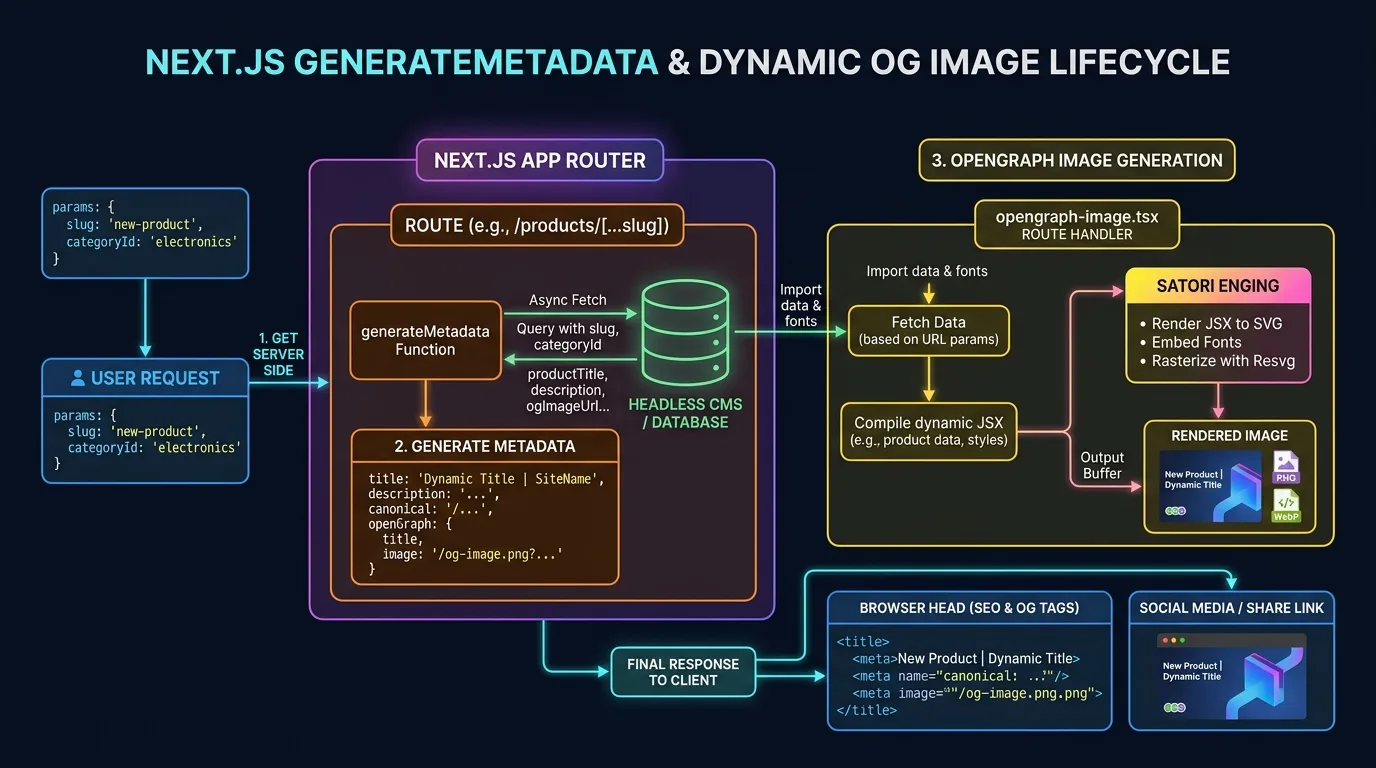This screenshot has width=1376, height=768.
Task: Click 'Async Fetch' text
Action: pyautogui.click(x=568, y=300)
